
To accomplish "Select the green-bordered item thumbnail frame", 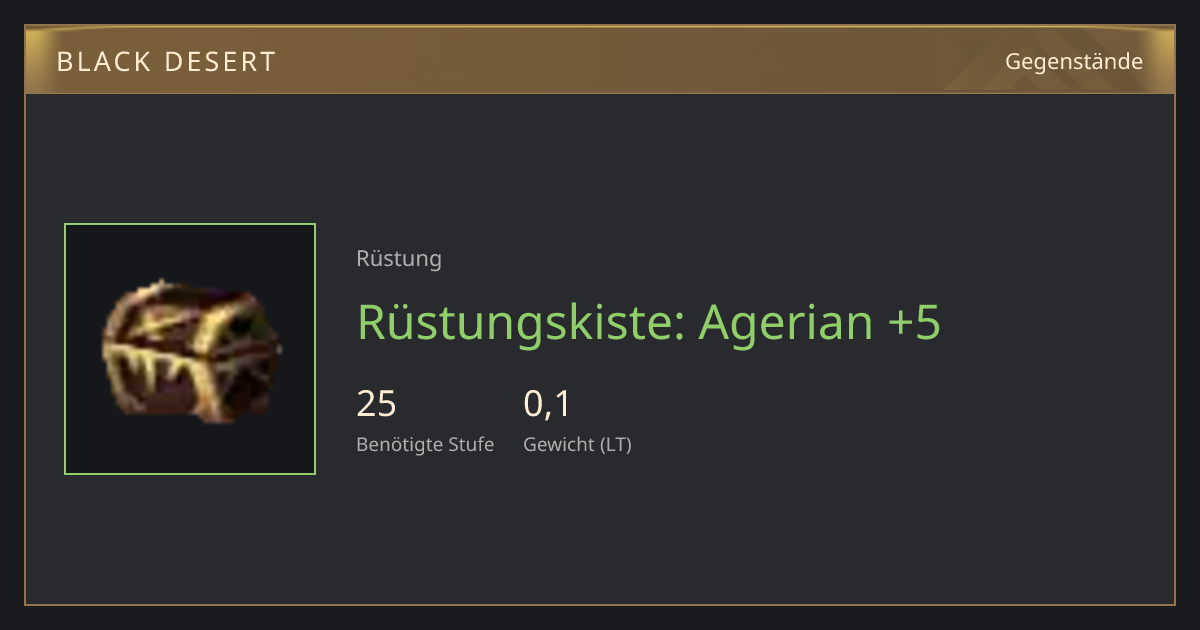I will point(190,349).
